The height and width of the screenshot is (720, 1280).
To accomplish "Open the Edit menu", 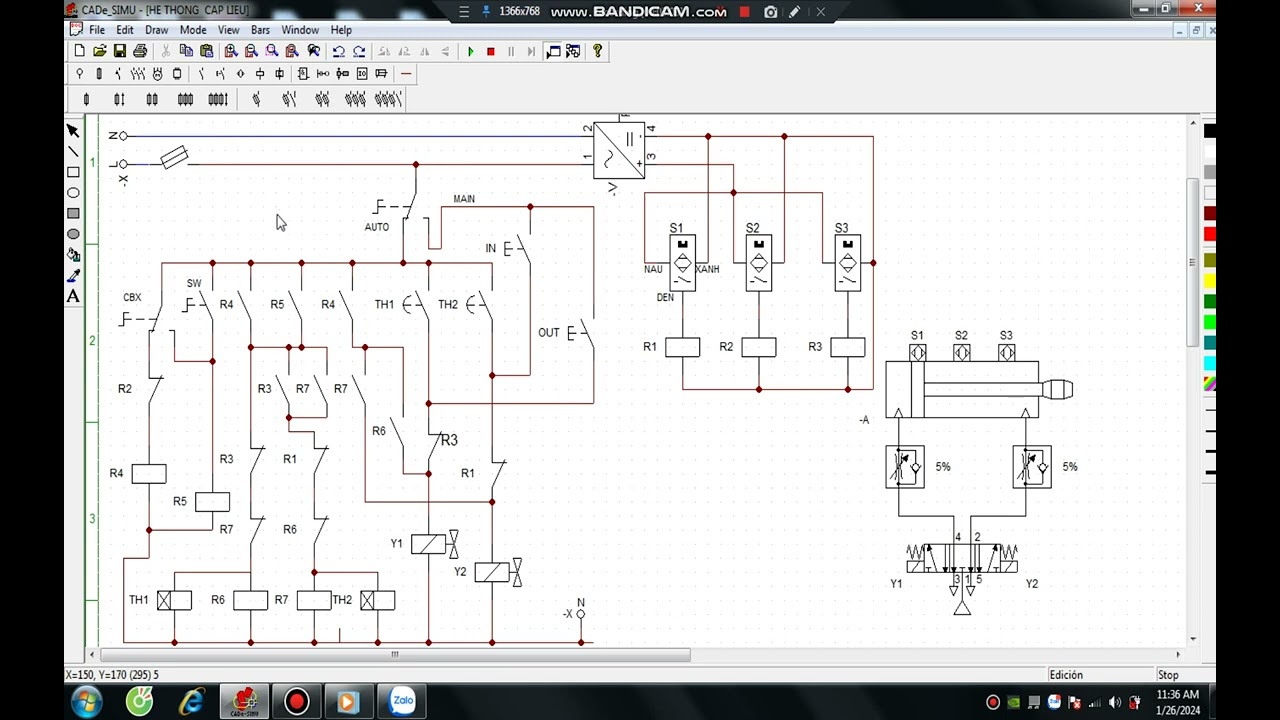I will (125, 30).
